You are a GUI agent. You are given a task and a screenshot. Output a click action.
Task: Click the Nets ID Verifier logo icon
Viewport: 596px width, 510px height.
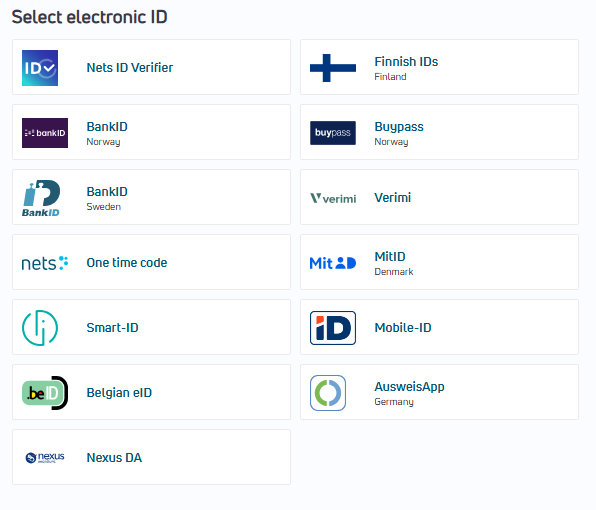[x=40, y=68]
